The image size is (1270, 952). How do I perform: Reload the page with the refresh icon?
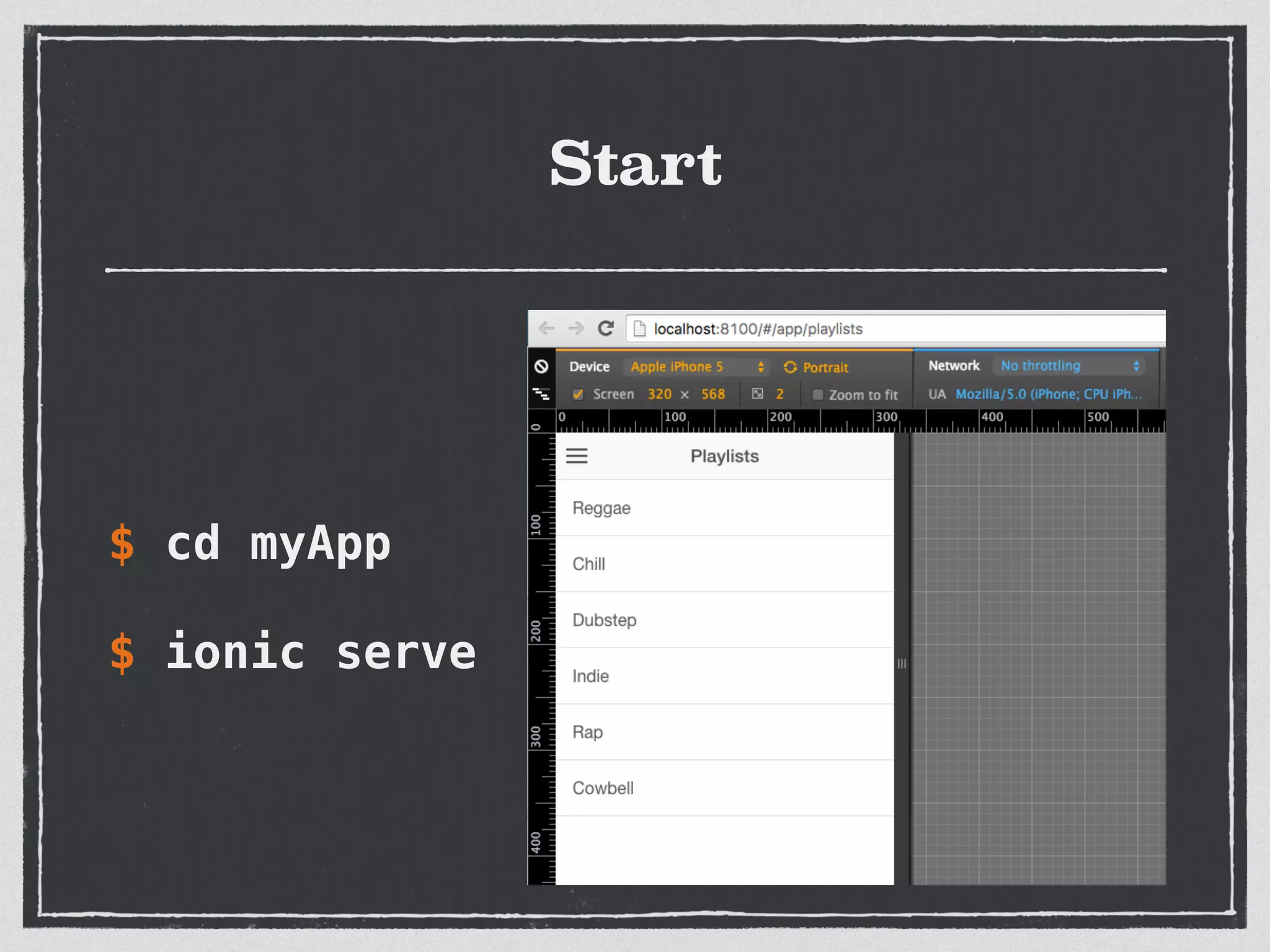pyautogui.click(x=606, y=328)
